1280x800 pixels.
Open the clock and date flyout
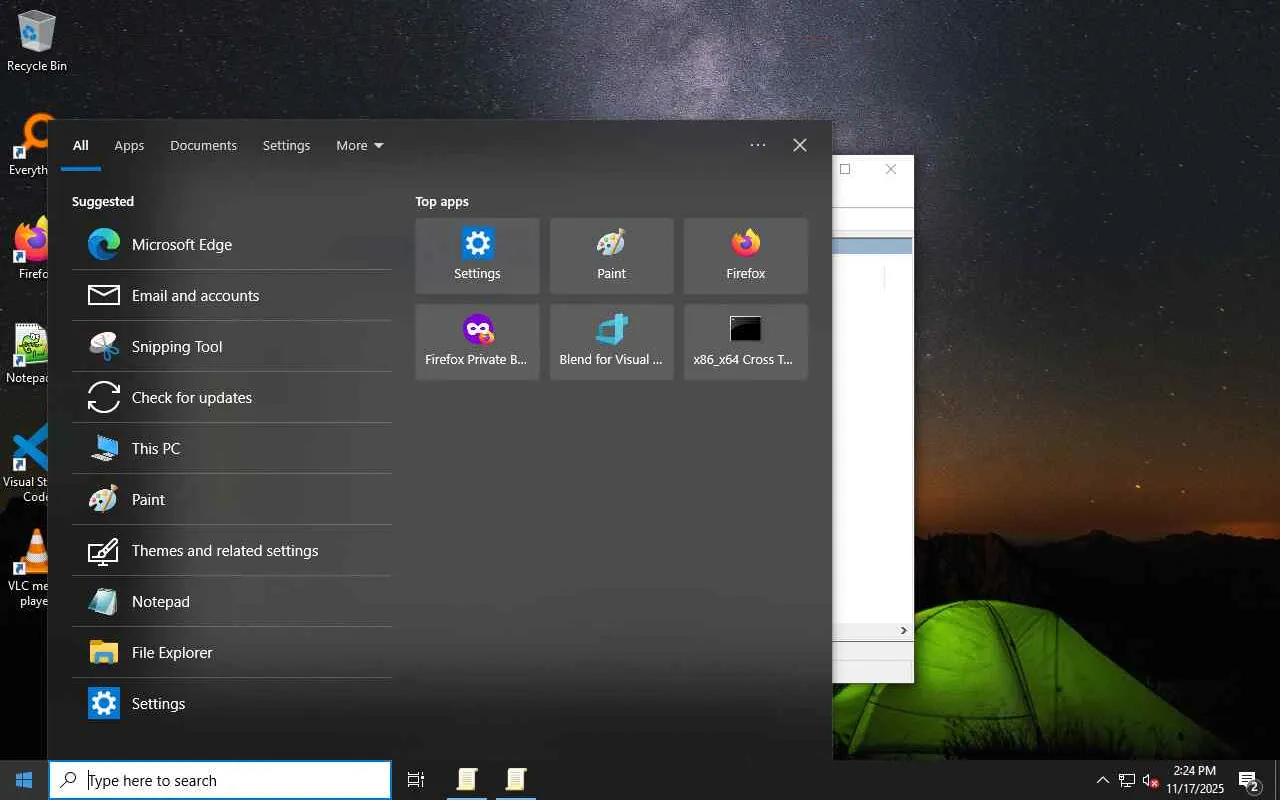(1195, 780)
